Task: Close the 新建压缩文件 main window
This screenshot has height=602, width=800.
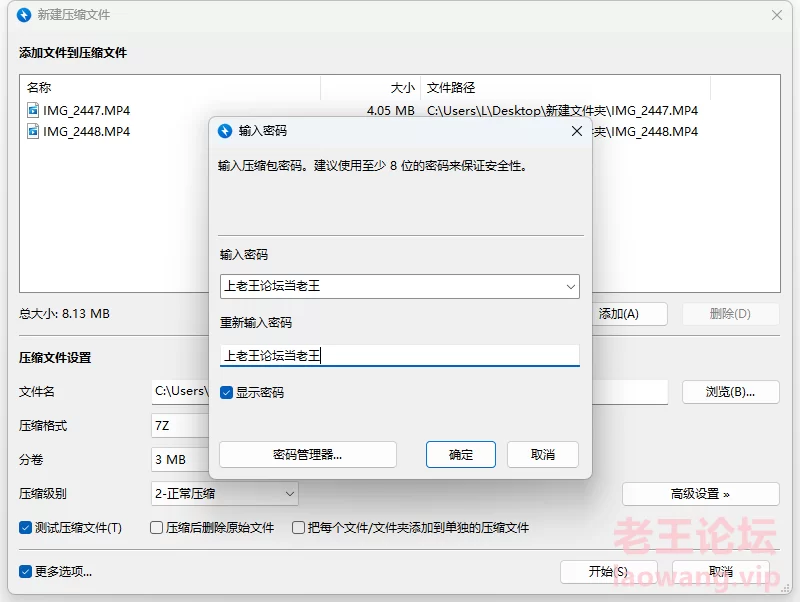Action: (777, 15)
